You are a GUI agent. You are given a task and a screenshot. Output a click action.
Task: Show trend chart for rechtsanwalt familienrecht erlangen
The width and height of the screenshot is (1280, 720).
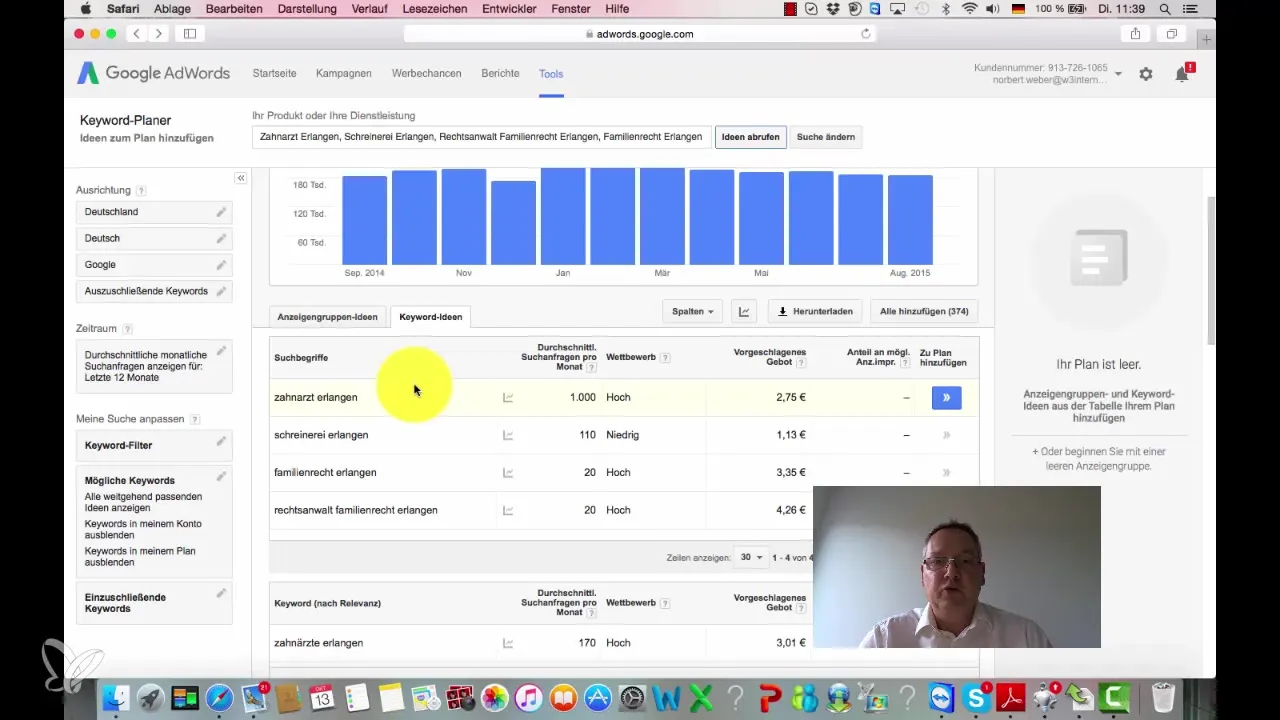pyautogui.click(x=508, y=510)
